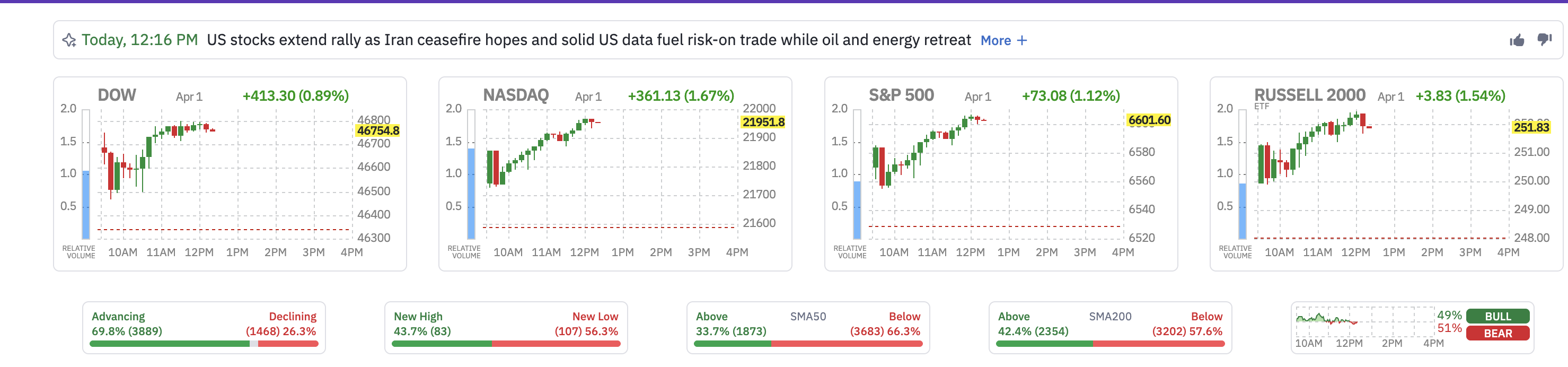Select the DOW chart title
The height and width of the screenshot is (367, 1568).
[117, 95]
